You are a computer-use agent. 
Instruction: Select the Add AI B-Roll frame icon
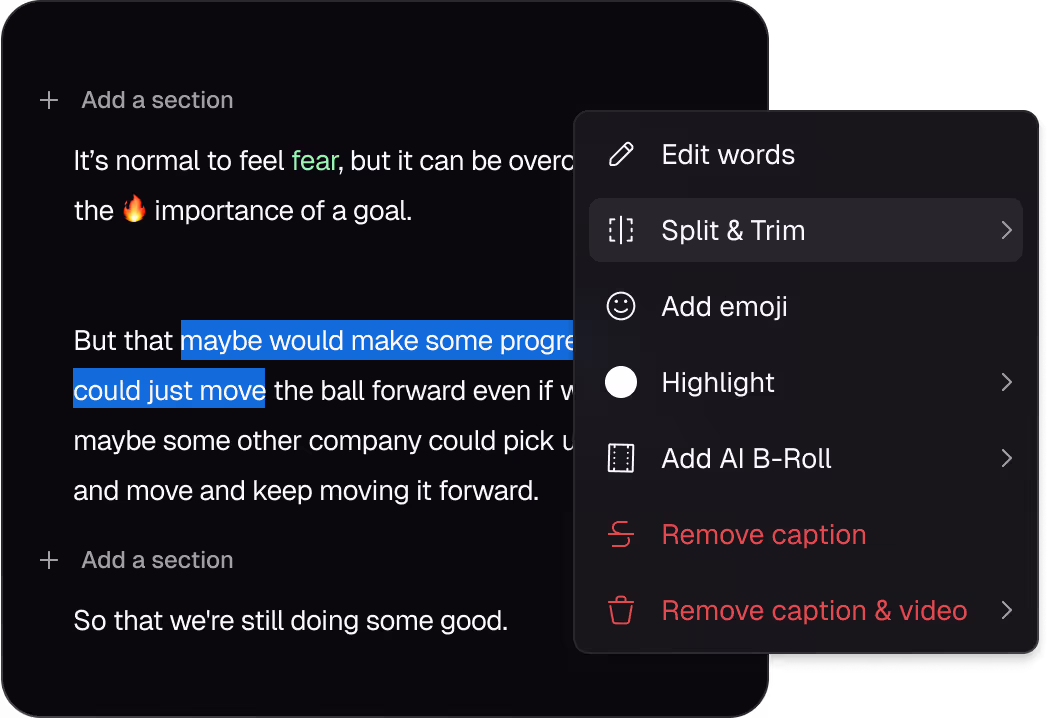[621, 458]
